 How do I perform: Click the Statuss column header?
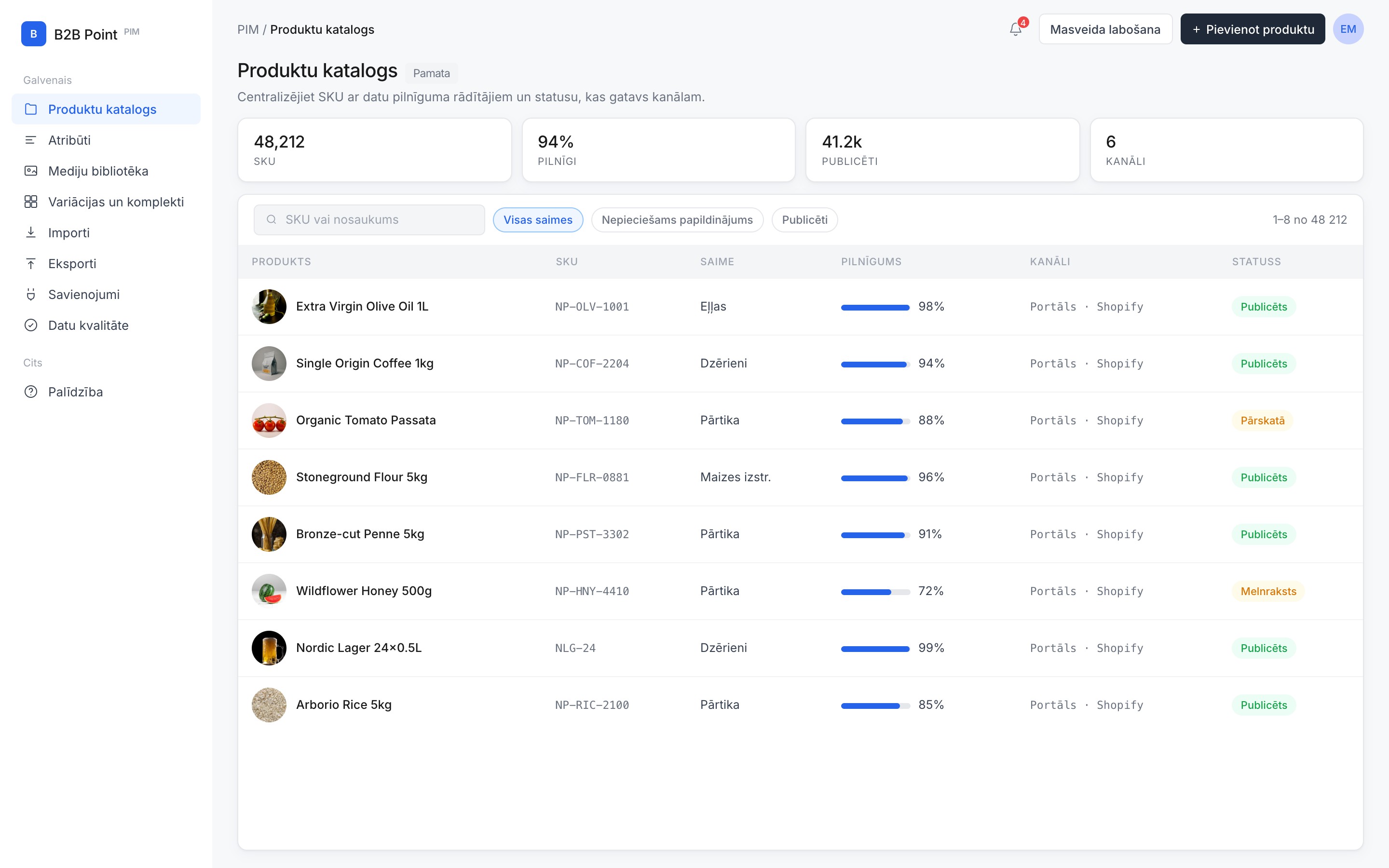(x=1256, y=262)
